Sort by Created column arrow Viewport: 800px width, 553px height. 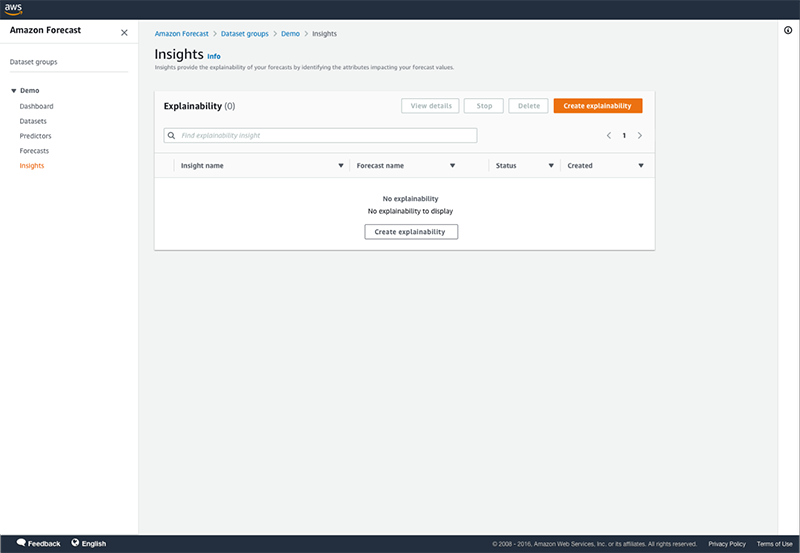(641, 166)
